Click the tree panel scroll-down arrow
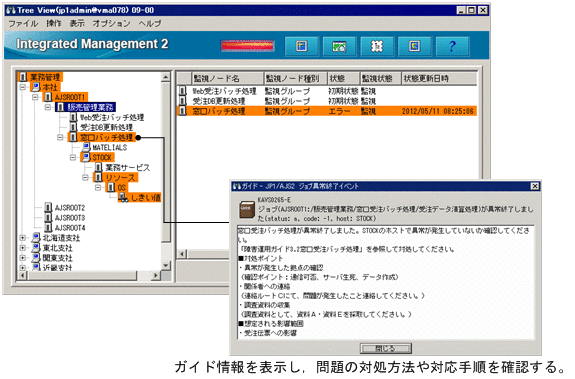The height and width of the screenshot is (379, 575). (x=166, y=265)
